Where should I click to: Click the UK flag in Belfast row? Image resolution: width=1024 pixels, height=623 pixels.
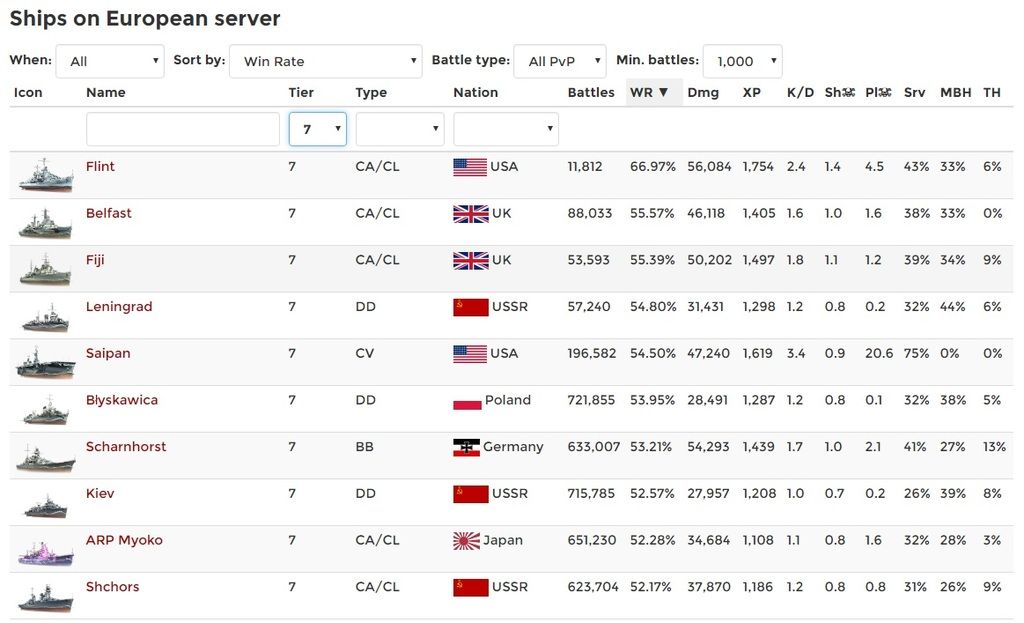point(470,214)
